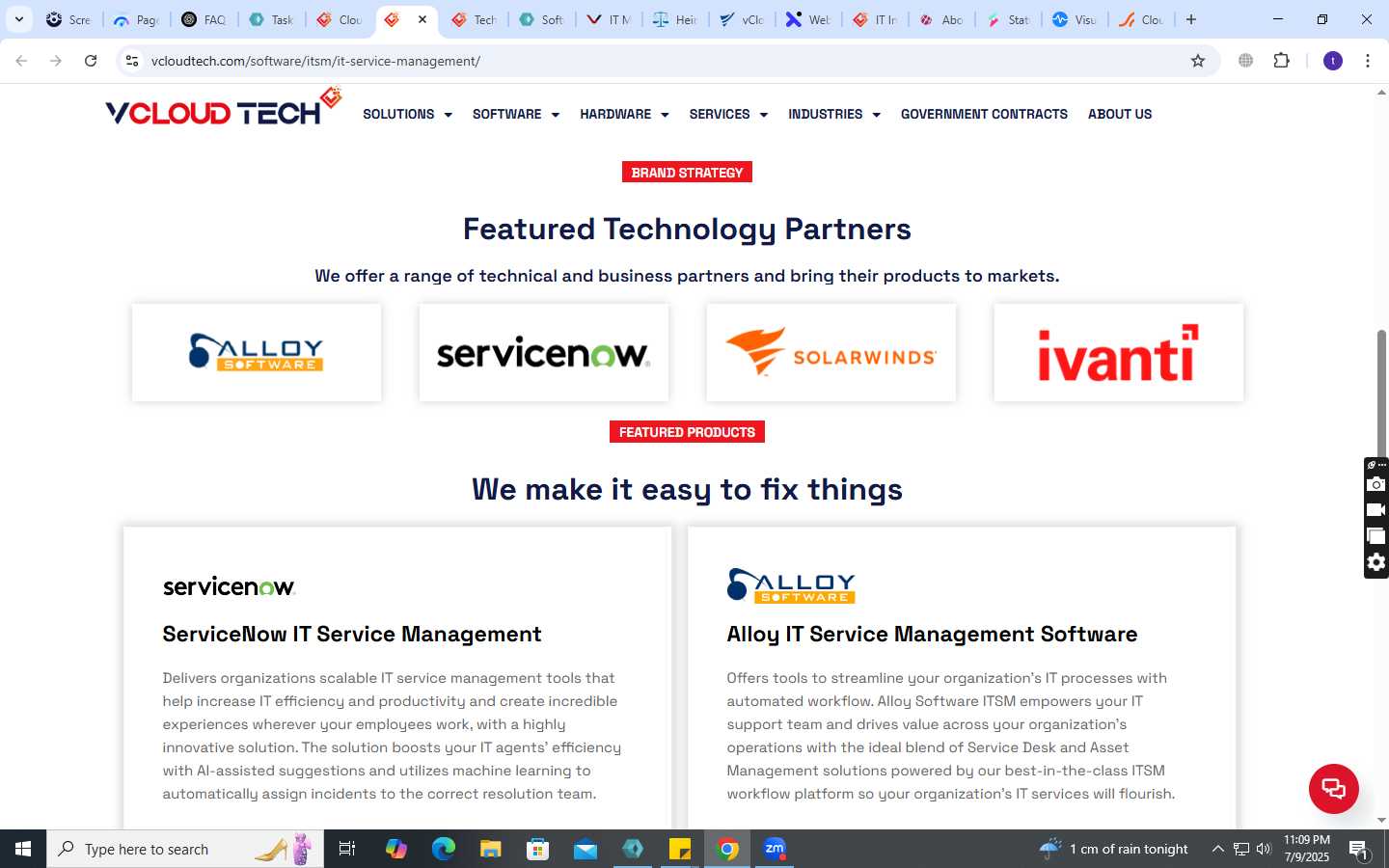1389x868 pixels.
Task: Click the SolarWinds partner logo card
Action: 831,353
